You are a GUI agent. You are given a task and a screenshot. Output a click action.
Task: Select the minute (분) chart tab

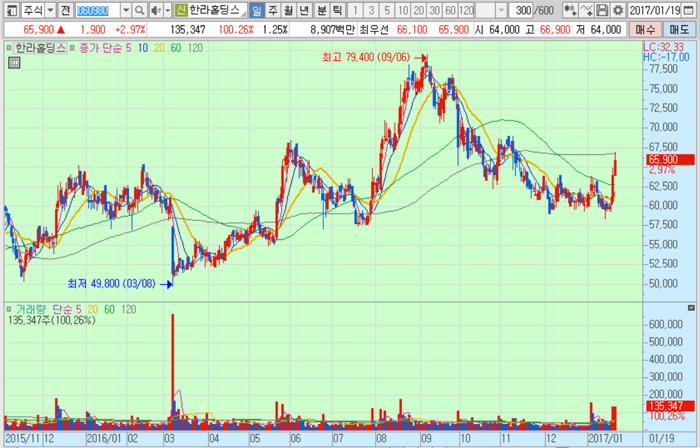(x=321, y=10)
